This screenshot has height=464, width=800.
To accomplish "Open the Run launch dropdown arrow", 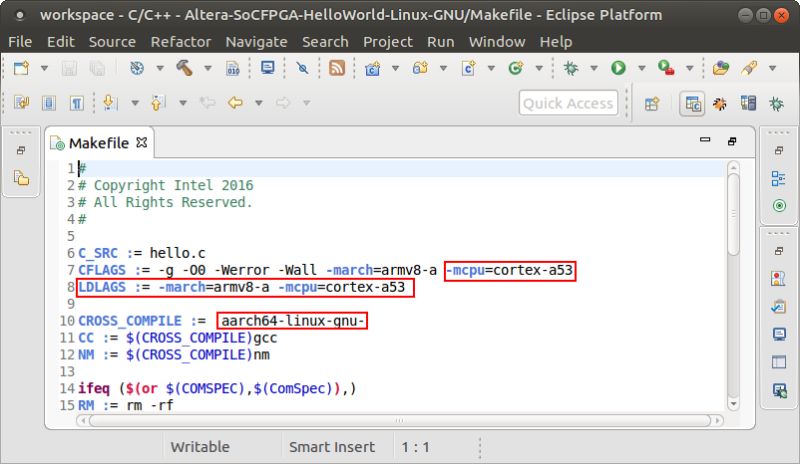I will [642, 68].
